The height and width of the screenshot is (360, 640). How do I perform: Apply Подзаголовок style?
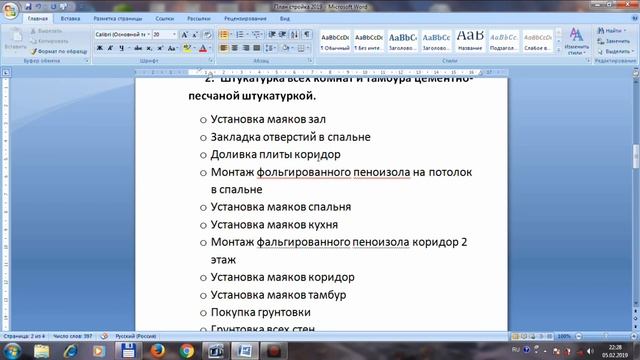pos(504,41)
